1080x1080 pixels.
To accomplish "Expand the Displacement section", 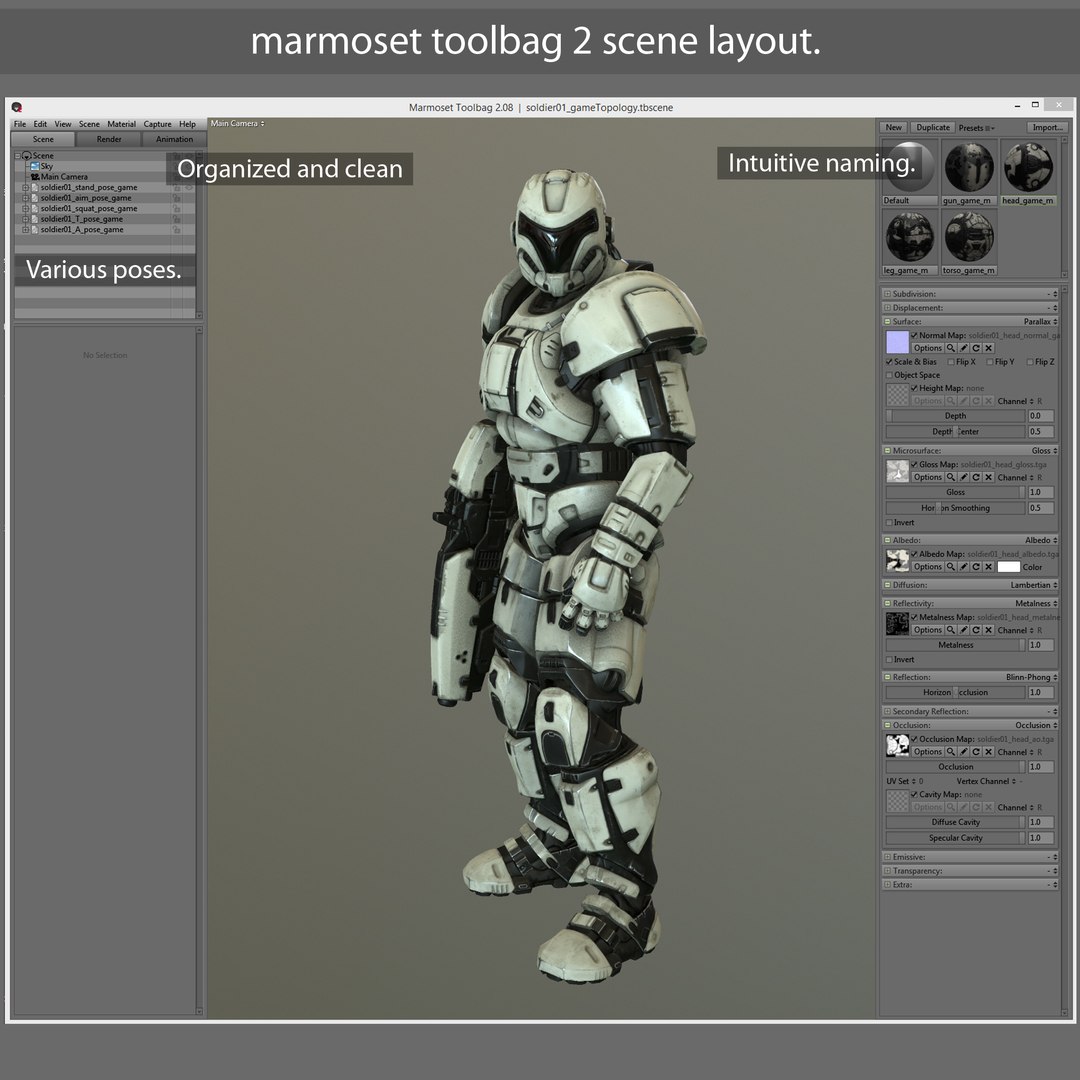I will click(x=888, y=308).
